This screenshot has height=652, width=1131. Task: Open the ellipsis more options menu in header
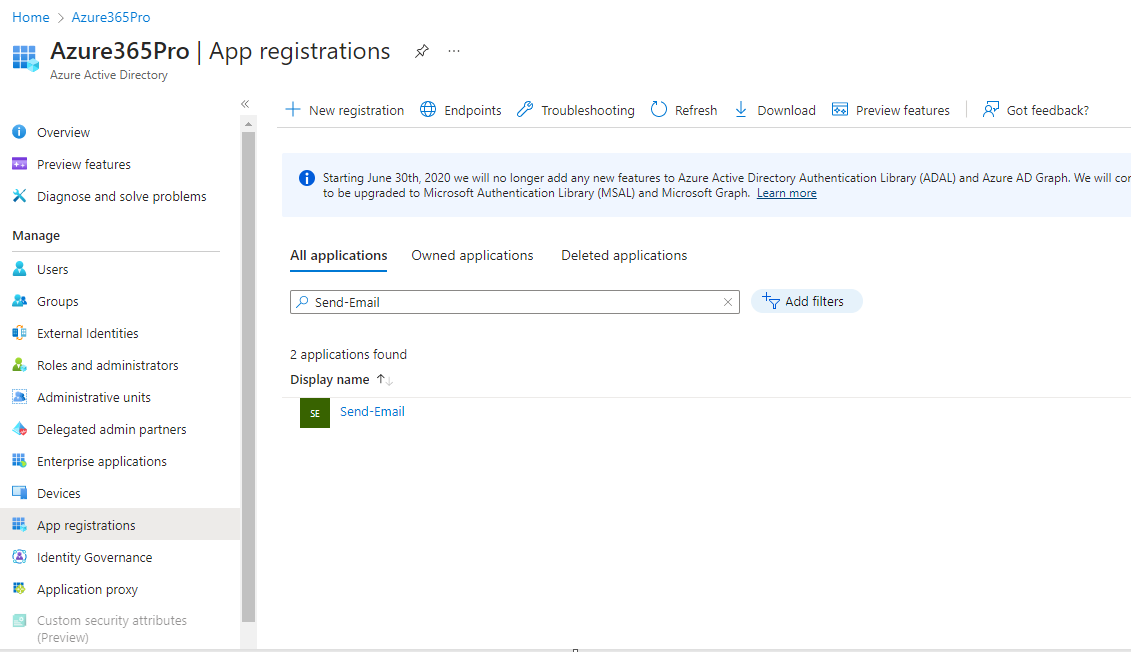[x=454, y=50]
